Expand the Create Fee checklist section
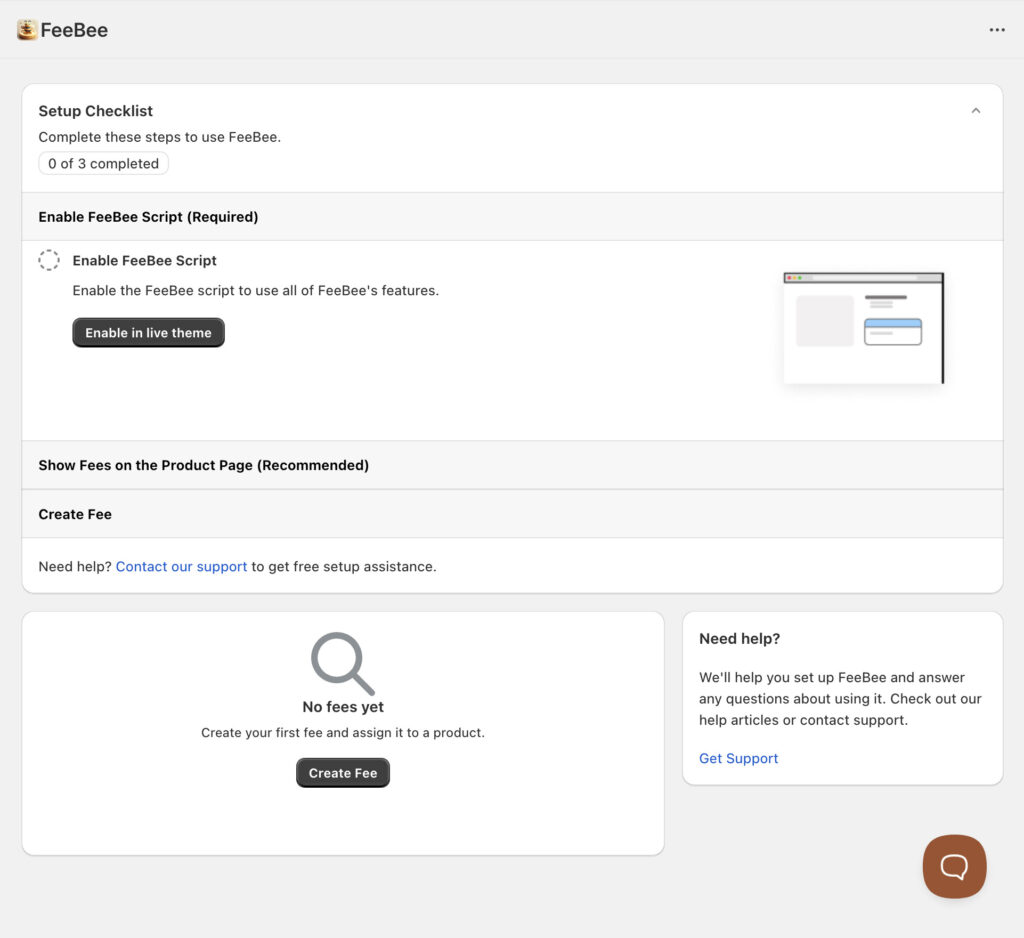The image size is (1024, 938). (75, 514)
